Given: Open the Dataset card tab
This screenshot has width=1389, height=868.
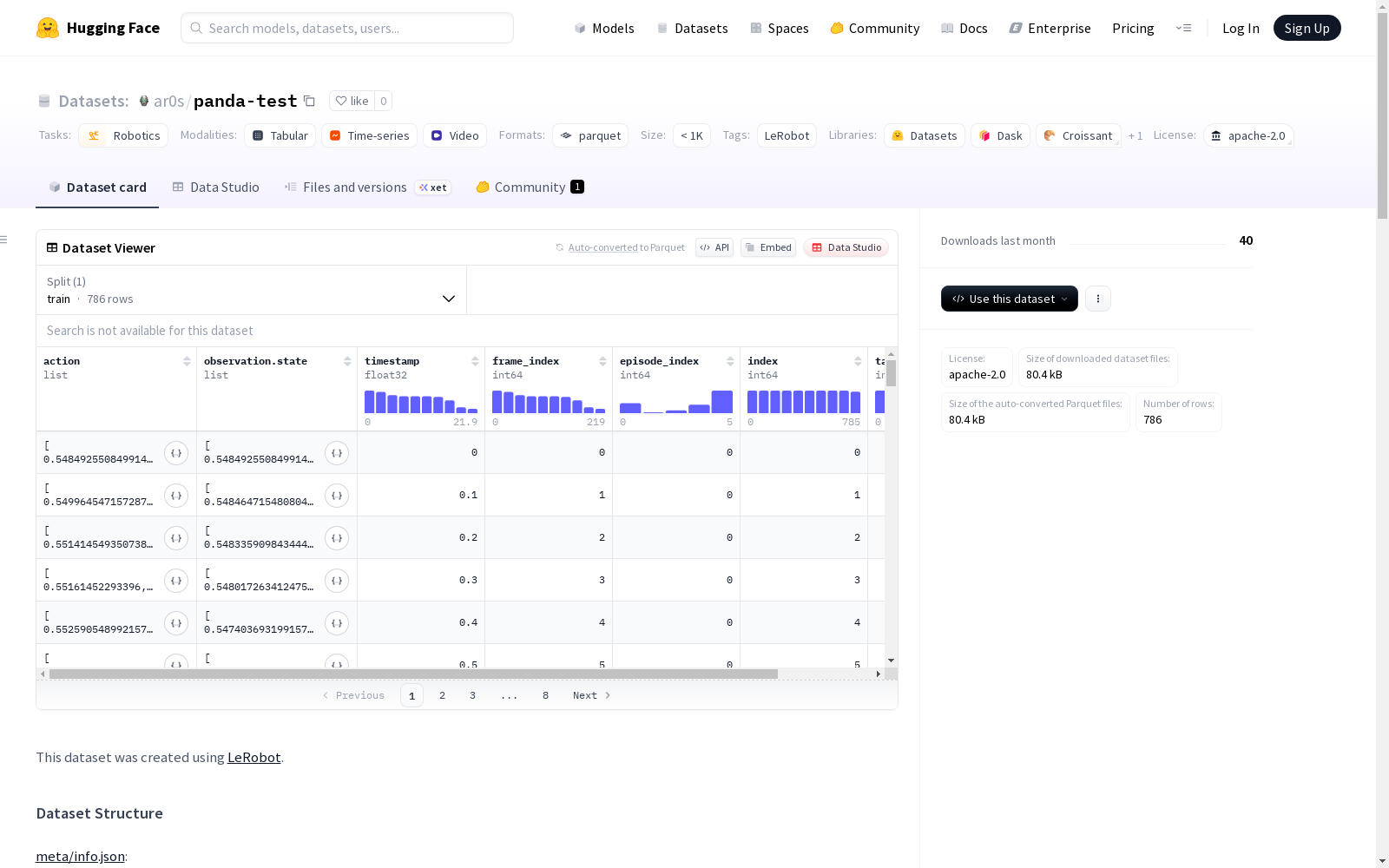Looking at the screenshot, I should (97, 187).
